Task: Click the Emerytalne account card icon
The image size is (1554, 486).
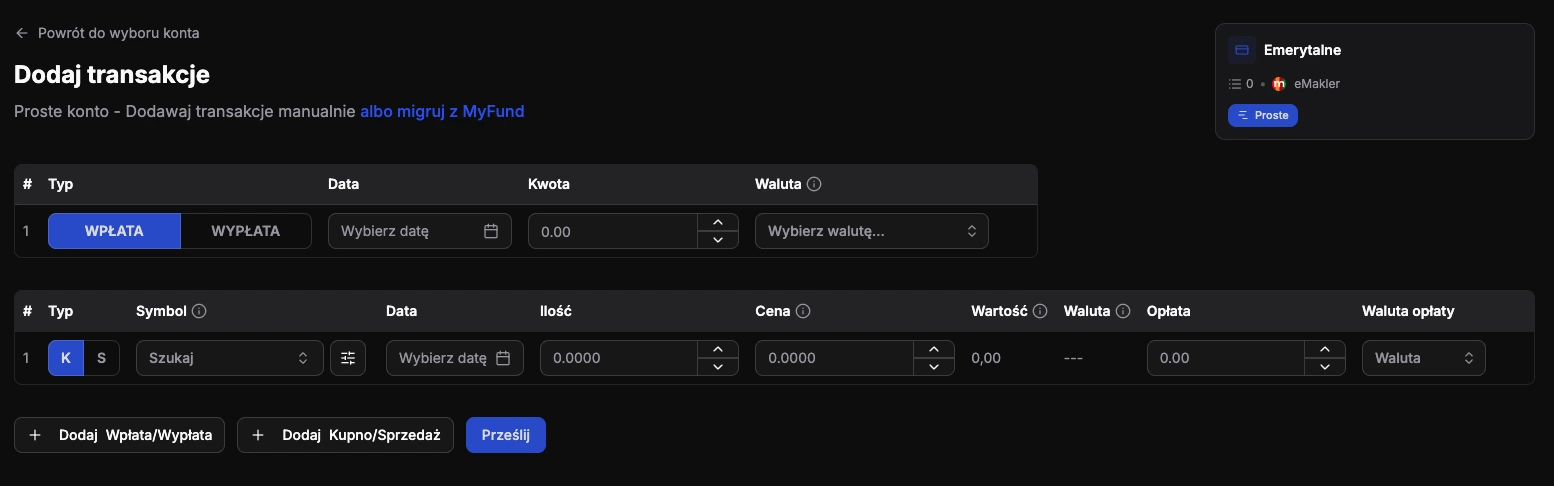Action: (1242, 50)
